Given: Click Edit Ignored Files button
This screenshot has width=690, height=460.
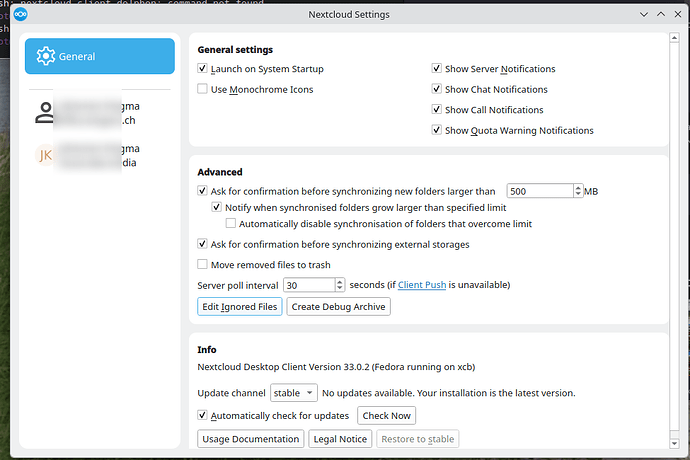Looking at the screenshot, I should click(240, 306).
